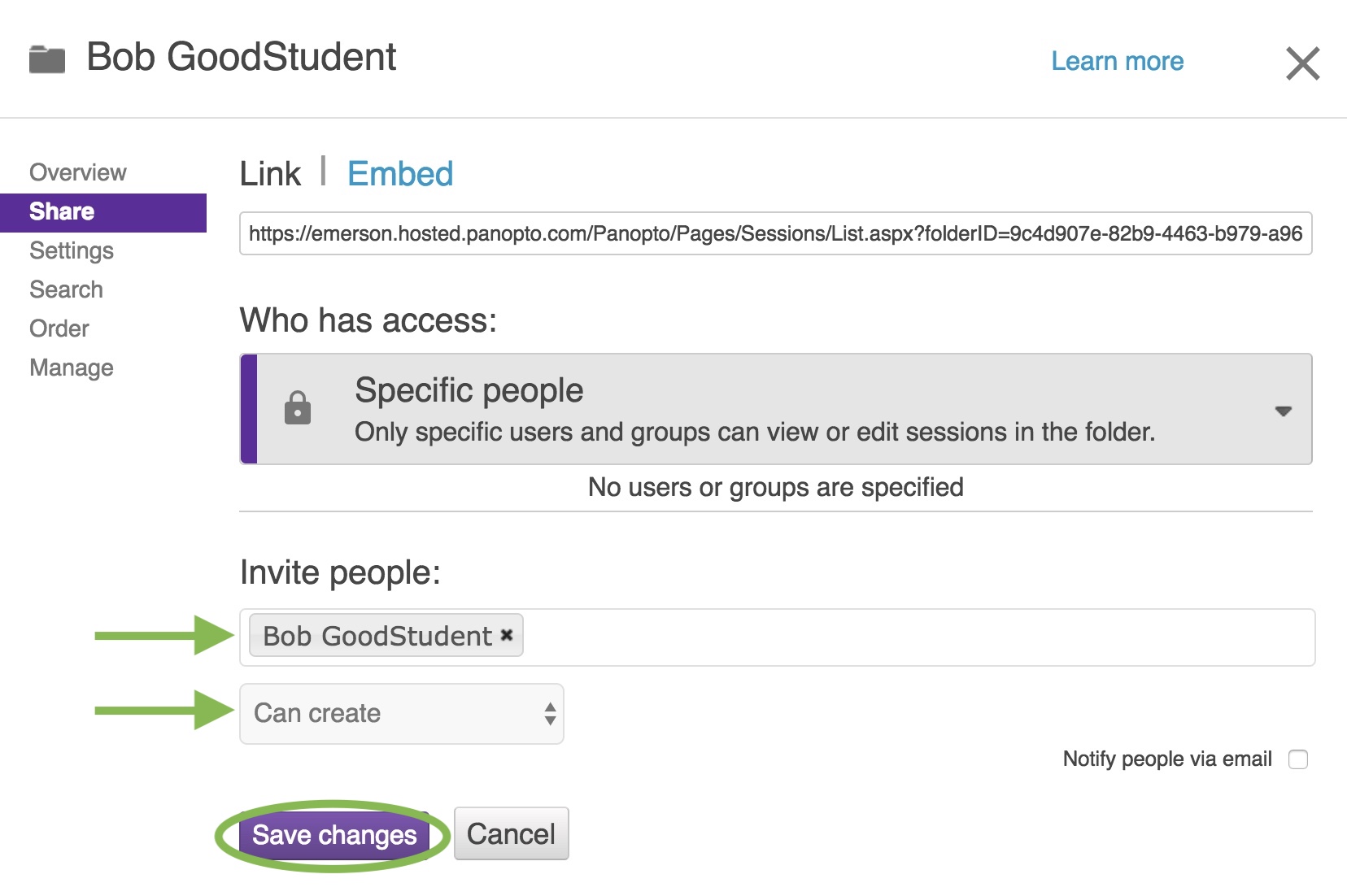
Task: Click the folder icon beside Bob GoodStudent title
Action: [47, 59]
